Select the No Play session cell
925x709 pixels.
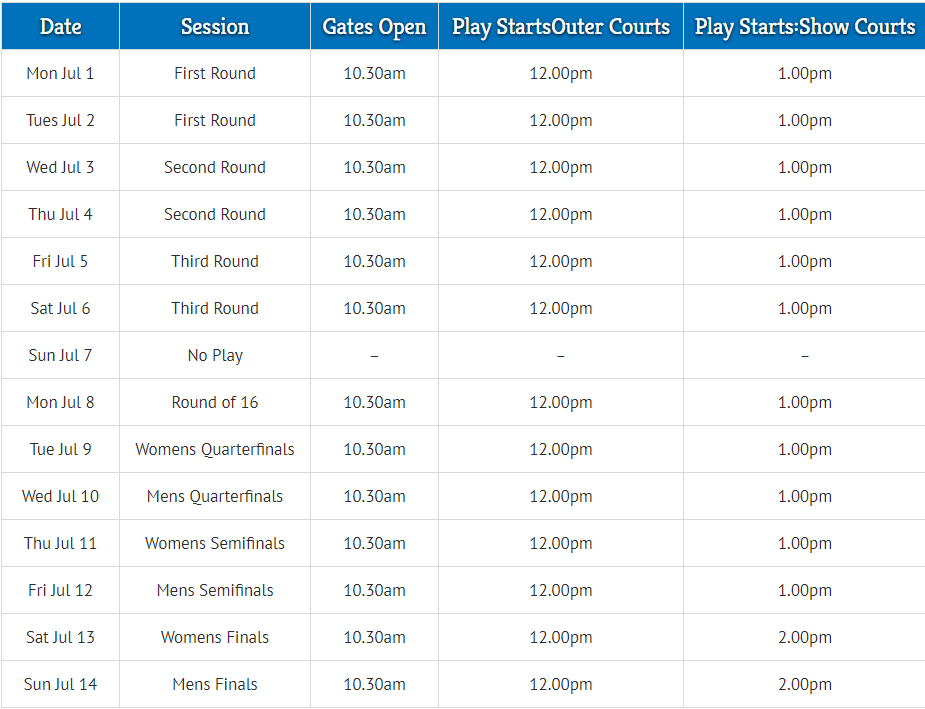point(215,355)
